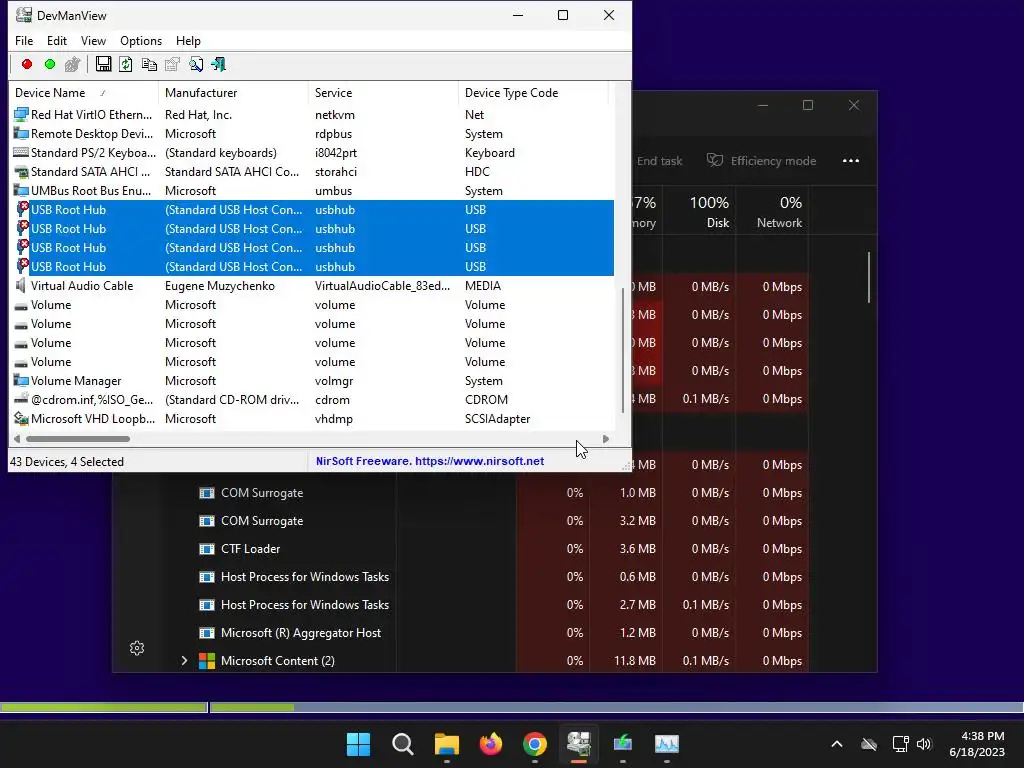
Task: Select the @cdrom.inf CD-ROM device row
Action: click(313, 400)
